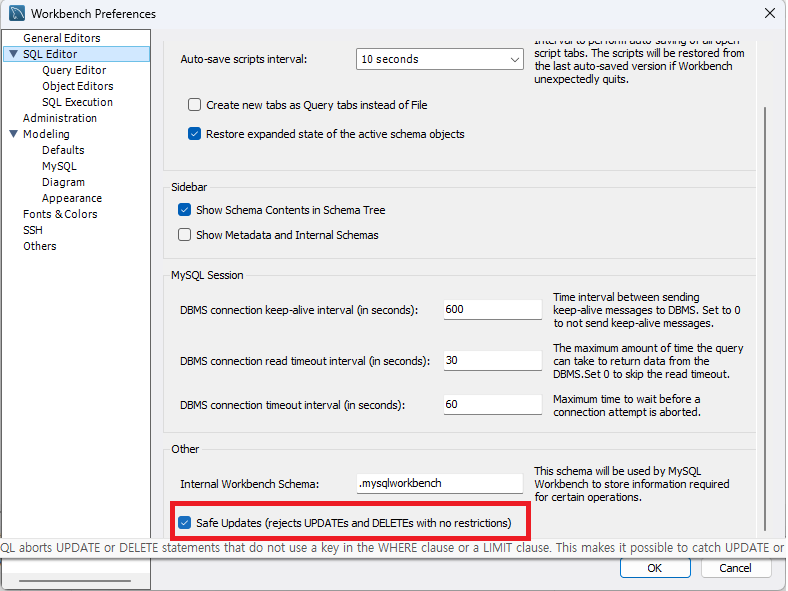Viewport: 788px width, 591px height.
Task: Open Modeling Diagram preferences
Action: tap(63, 182)
